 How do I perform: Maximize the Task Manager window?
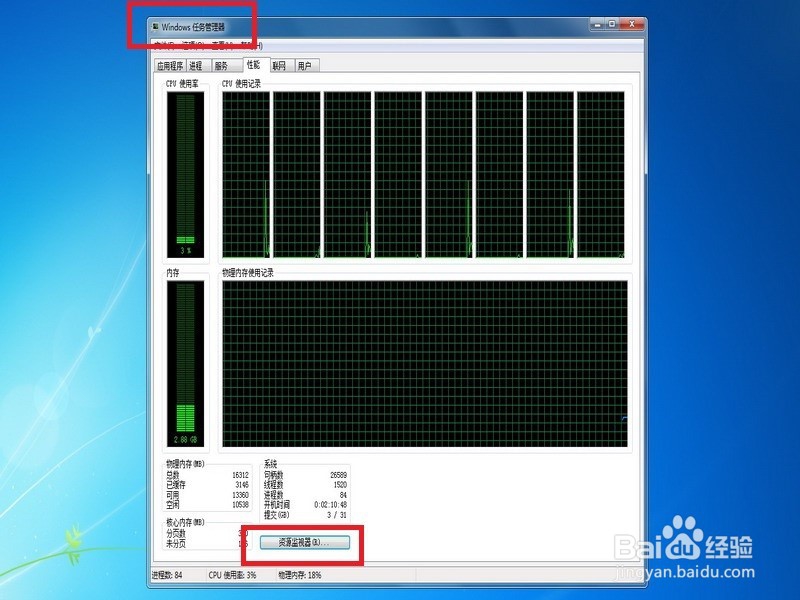[x=612, y=23]
